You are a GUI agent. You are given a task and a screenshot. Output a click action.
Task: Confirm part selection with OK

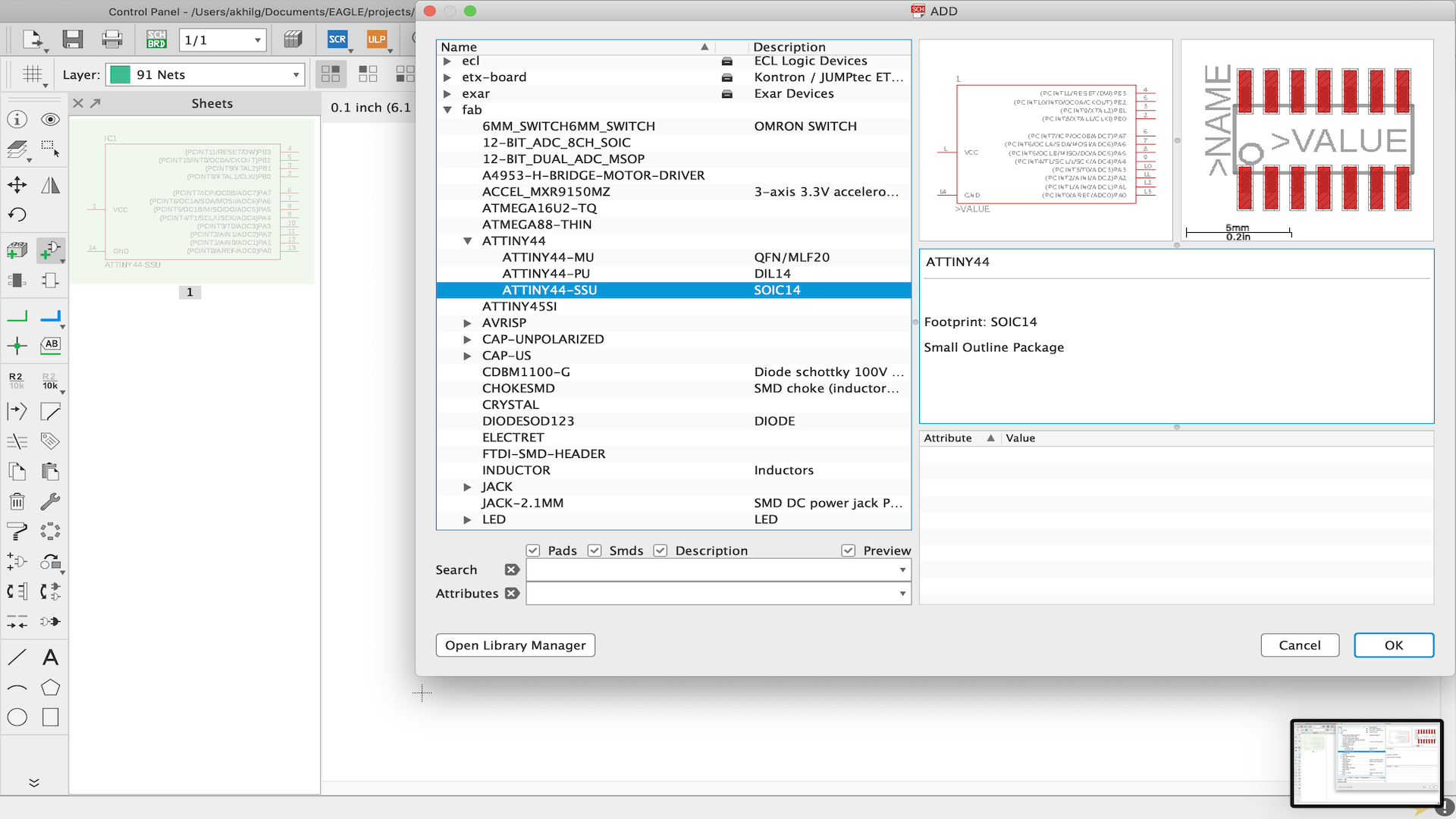[1394, 645]
